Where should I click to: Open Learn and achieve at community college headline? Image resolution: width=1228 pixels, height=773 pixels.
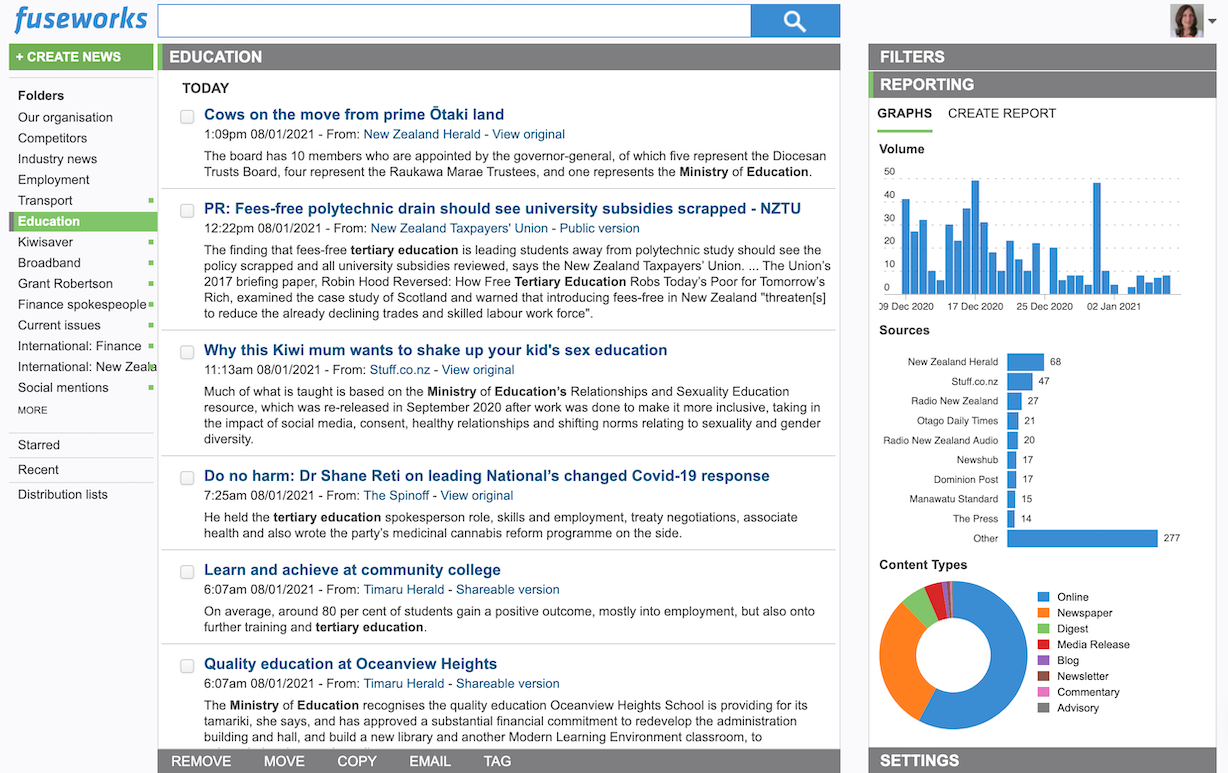tap(352, 570)
